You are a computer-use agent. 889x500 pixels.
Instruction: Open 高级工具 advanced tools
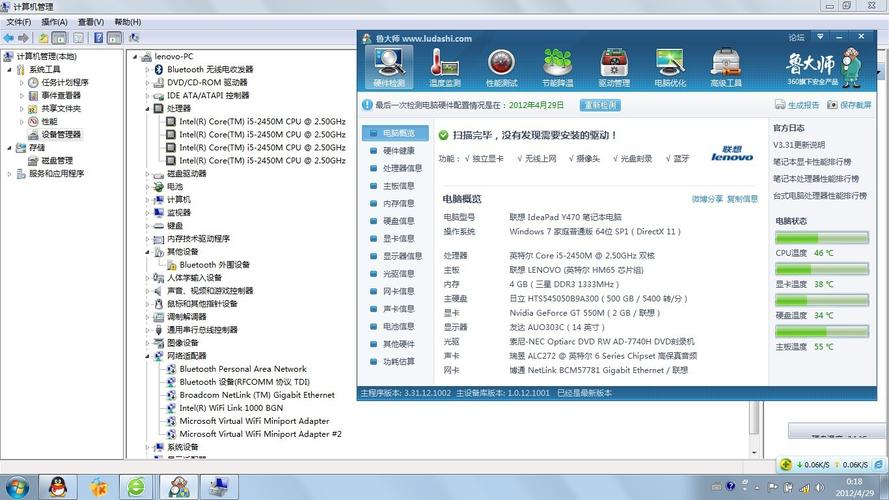point(726,67)
